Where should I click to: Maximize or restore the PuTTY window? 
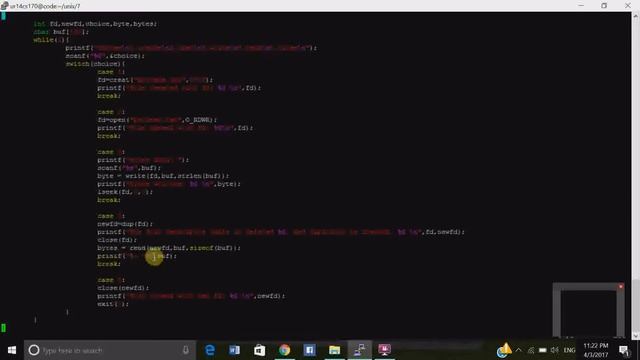[604, 6]
